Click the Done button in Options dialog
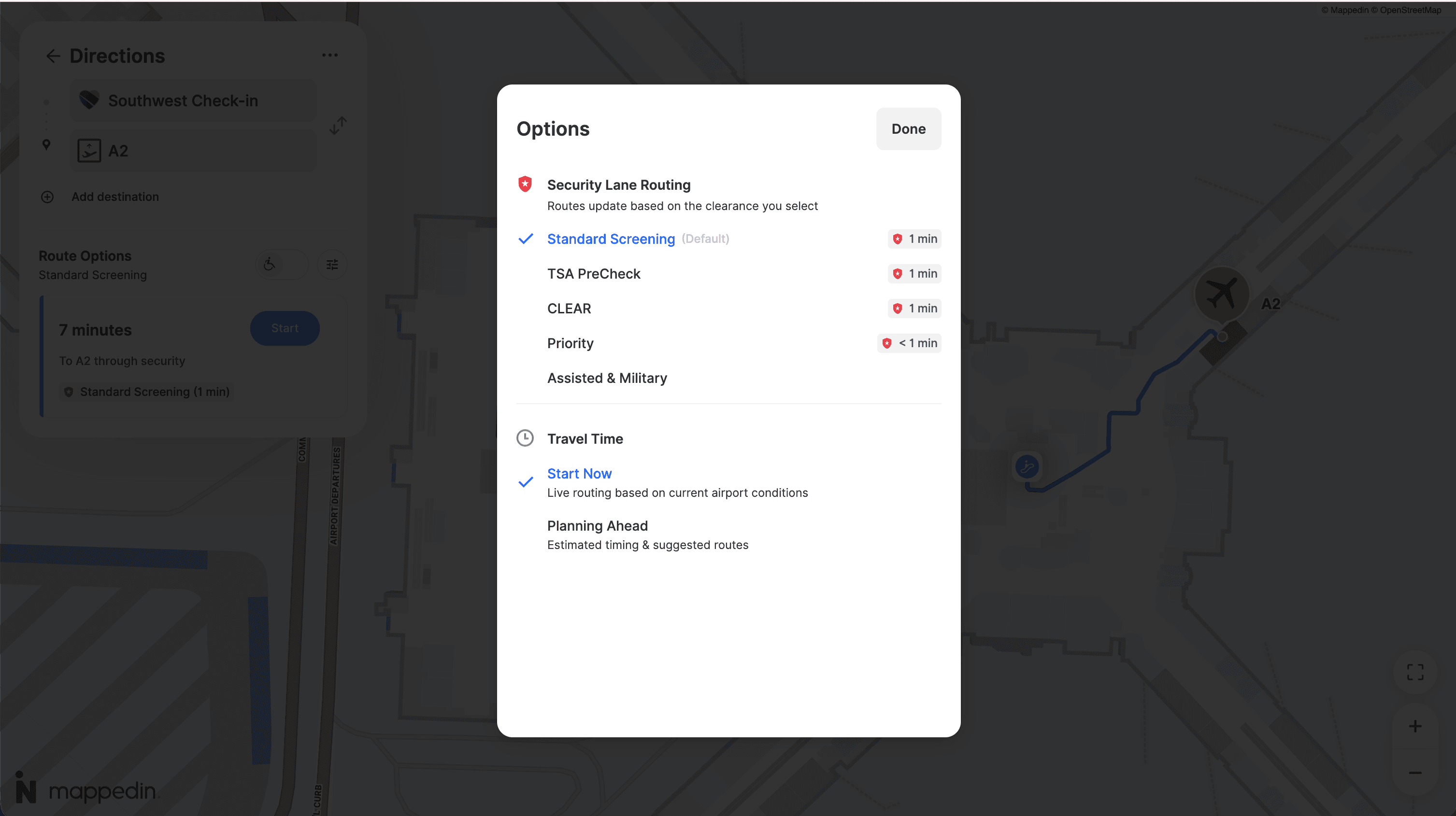1456x816 pixels. tap(908, 129)
